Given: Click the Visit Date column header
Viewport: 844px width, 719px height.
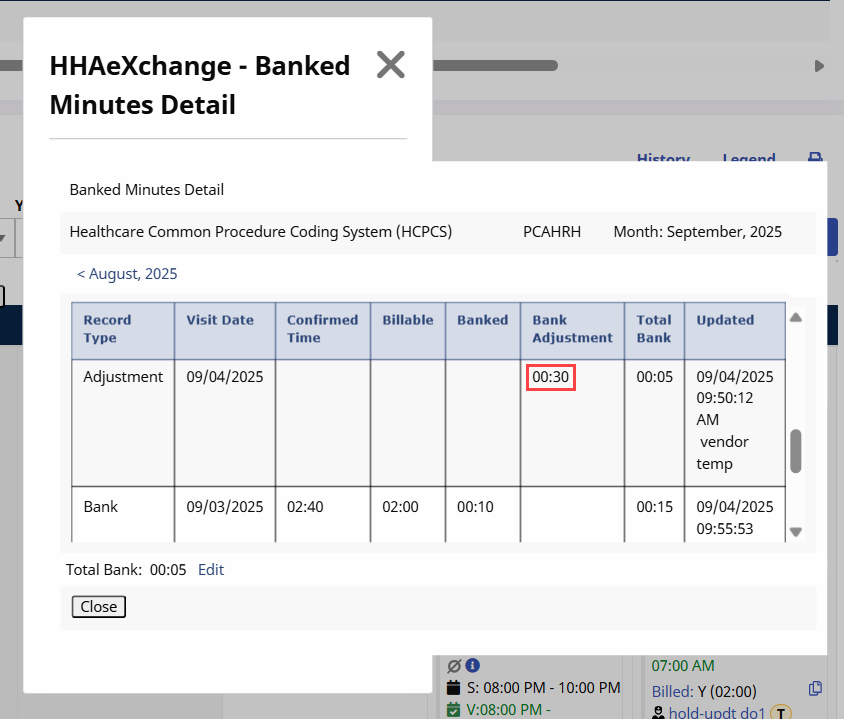Looking at the screenshot, I should (x=220, y=320).
